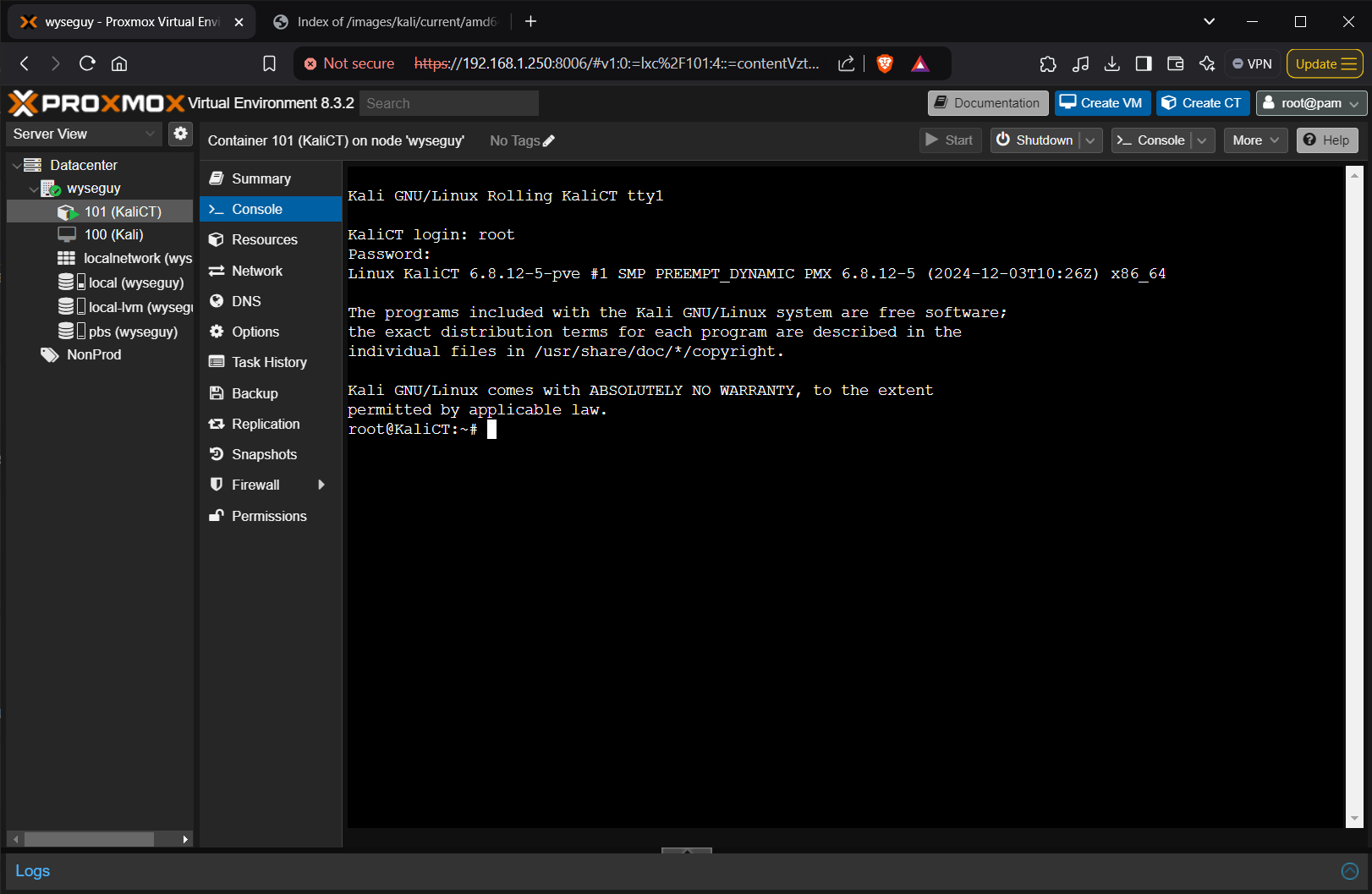This screenshot has height=894, width=1372.
Task: Switch to the Index of /images/kali tab
Action: pos(386,22)
